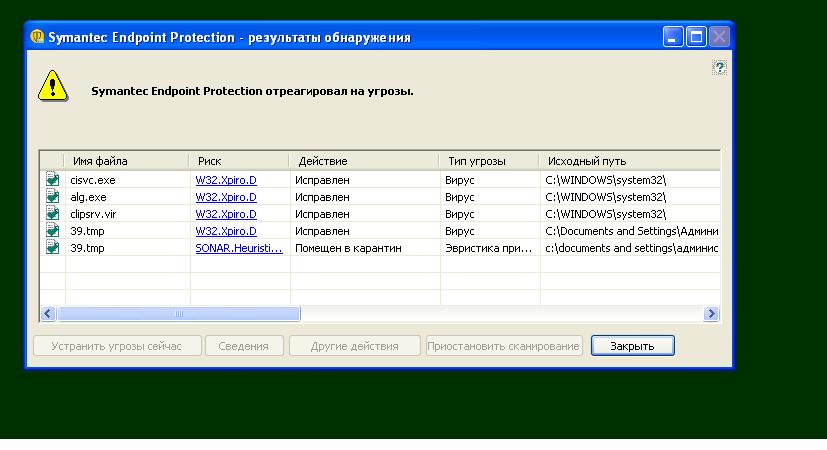Click the horizontal scrollbar right arrow

coord(712,313)
